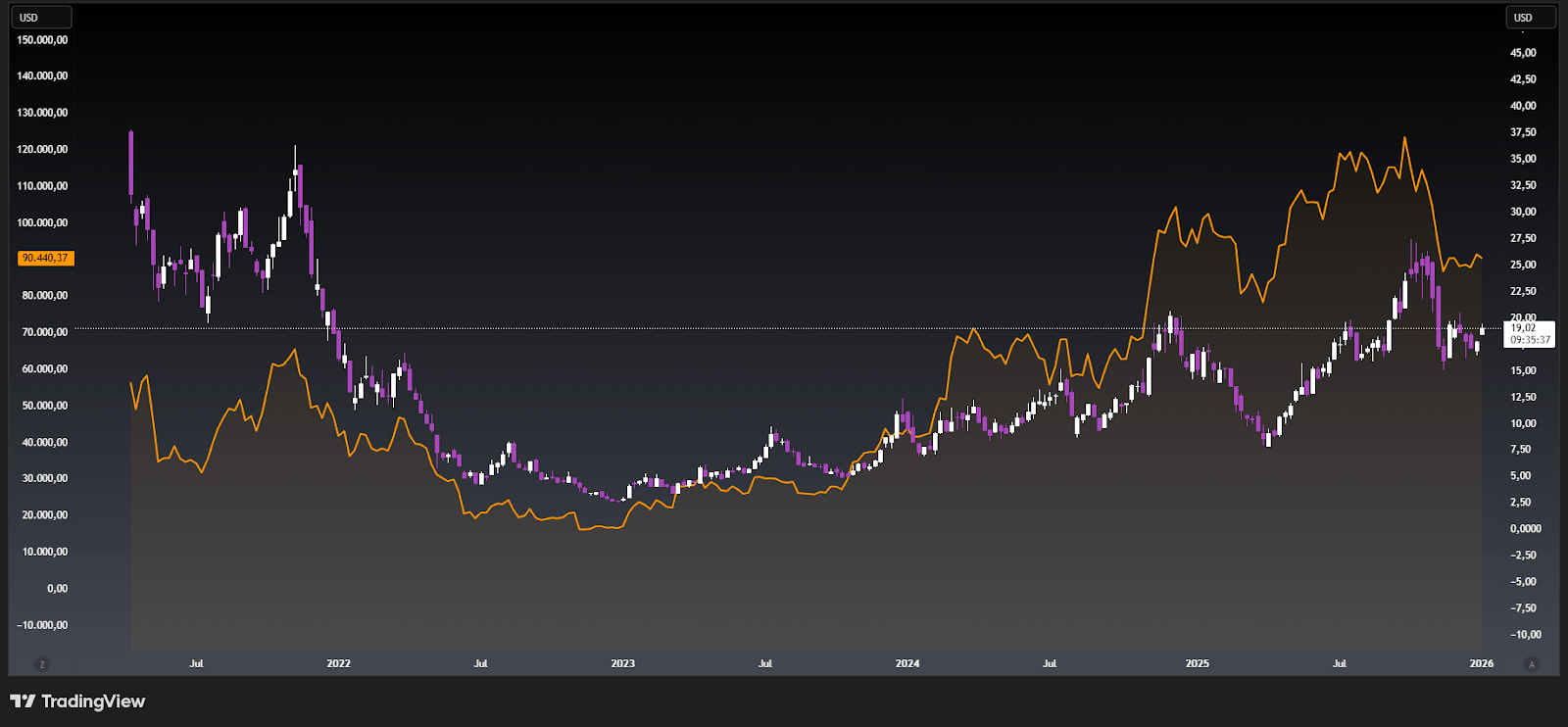Viewport: 1568px width, 727px height.
Task: Click the 120.000,00 left axis label
Action: (x=42, y=149)
